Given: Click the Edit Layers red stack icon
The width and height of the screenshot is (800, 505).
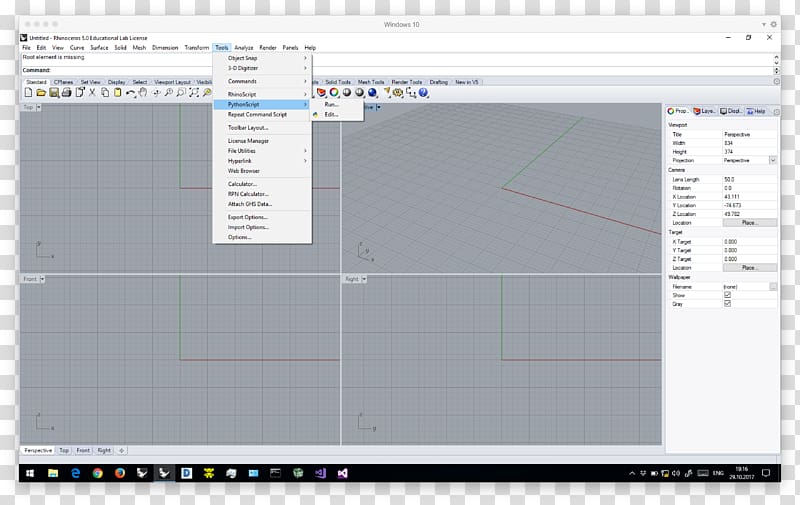Looking at the screenshot, I should point(321,92).
